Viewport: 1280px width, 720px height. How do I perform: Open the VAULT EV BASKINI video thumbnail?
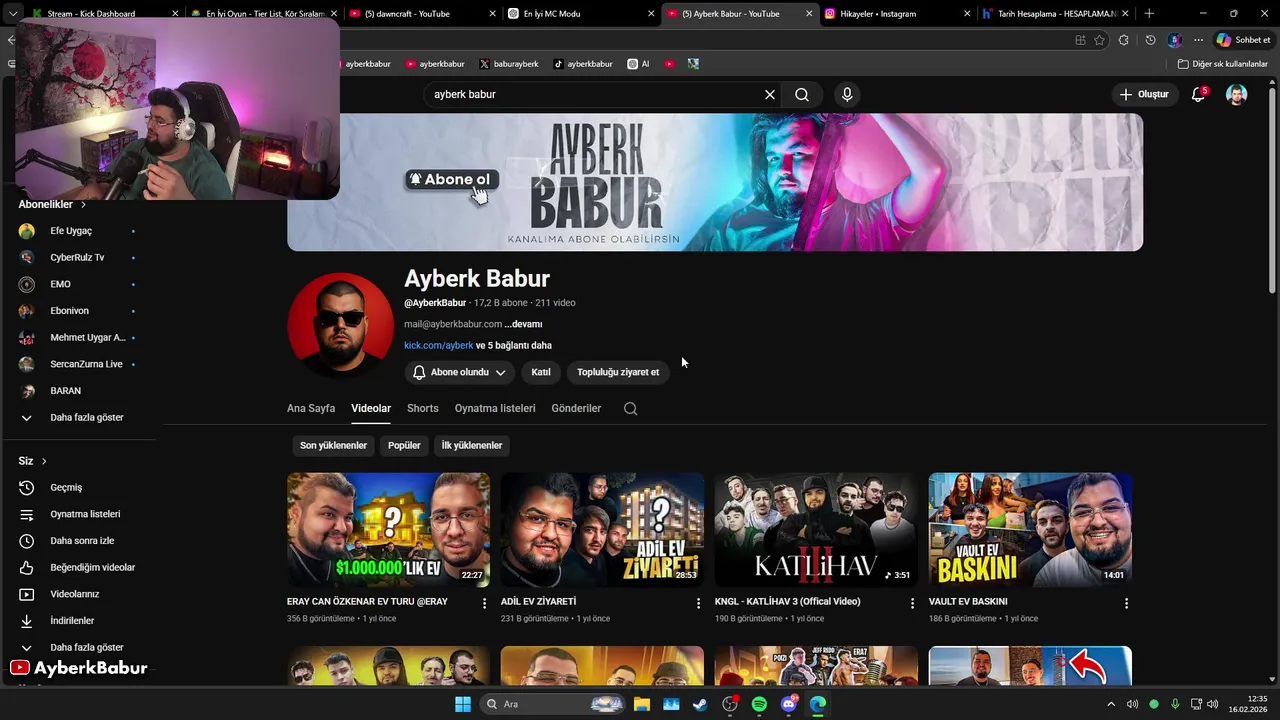coord(1030,530)
